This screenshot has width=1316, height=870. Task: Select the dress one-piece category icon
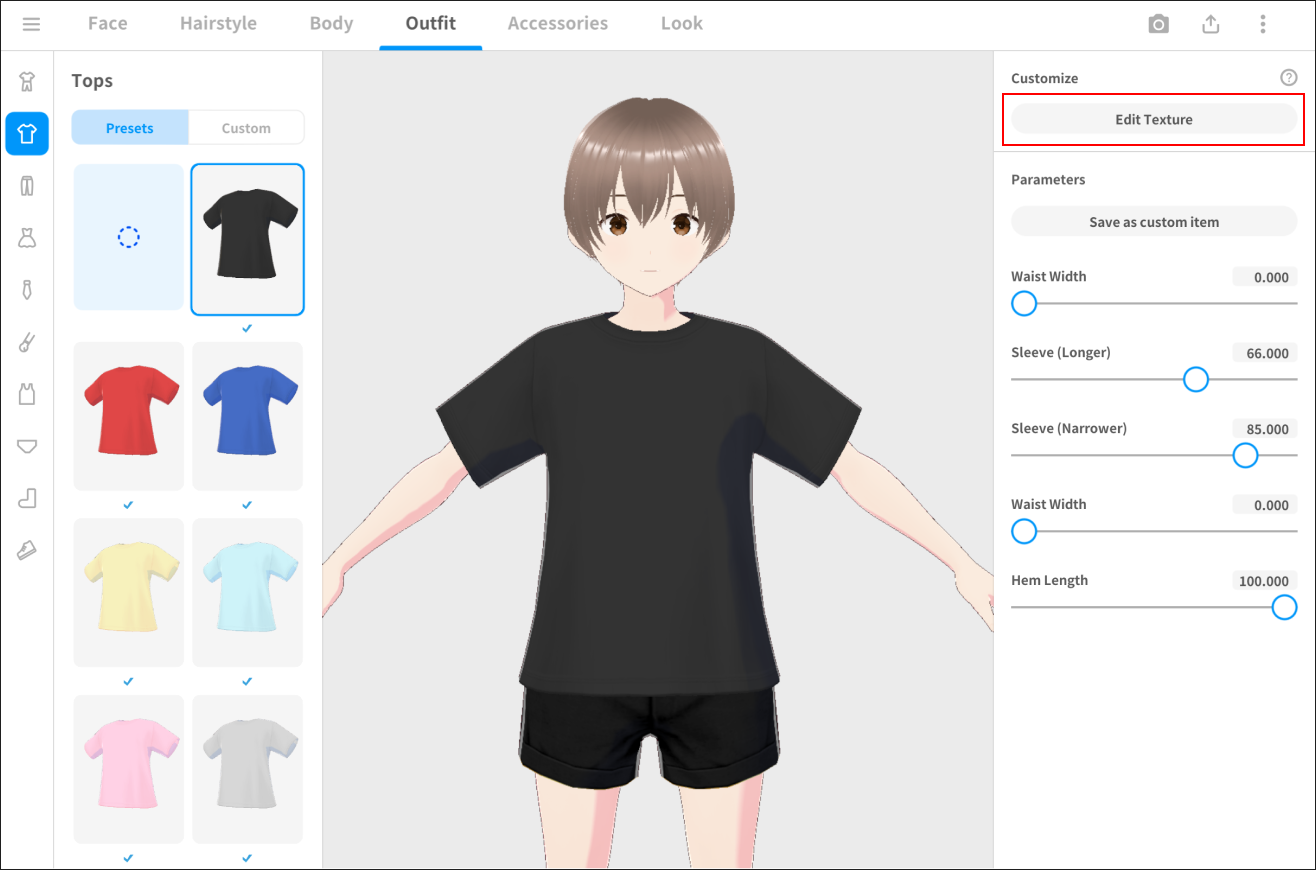tap(27, 237)
